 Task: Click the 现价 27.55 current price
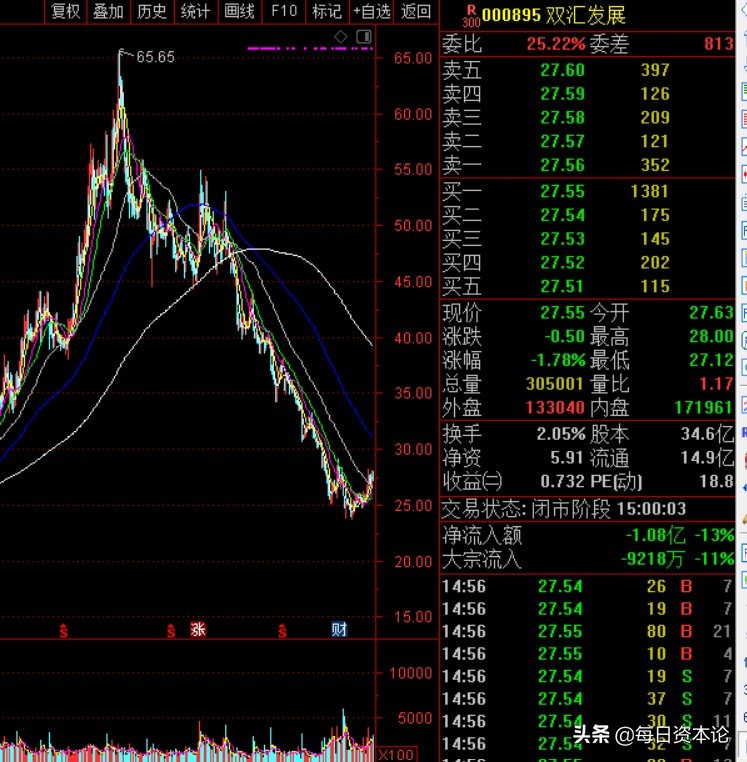(x=562, y=312)
